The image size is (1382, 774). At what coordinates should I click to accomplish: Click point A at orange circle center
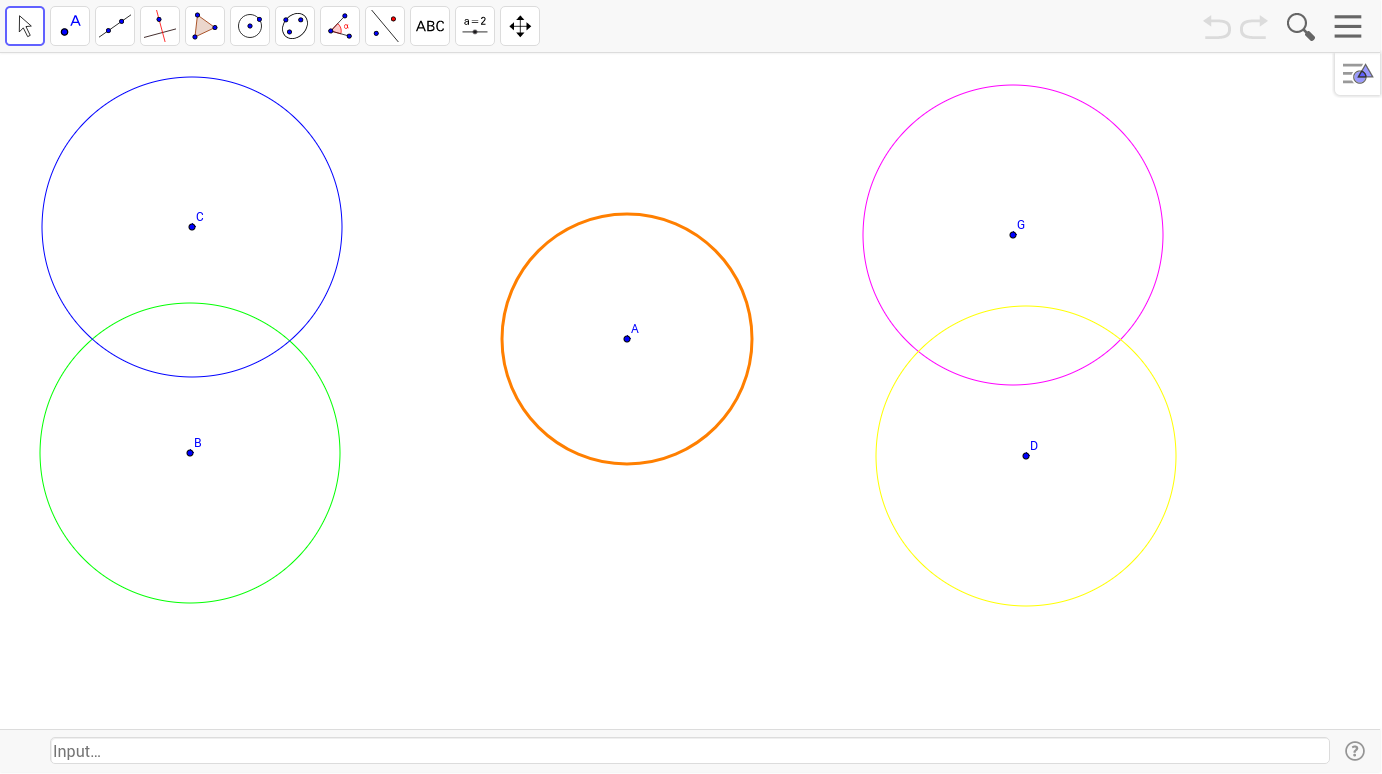627,339
